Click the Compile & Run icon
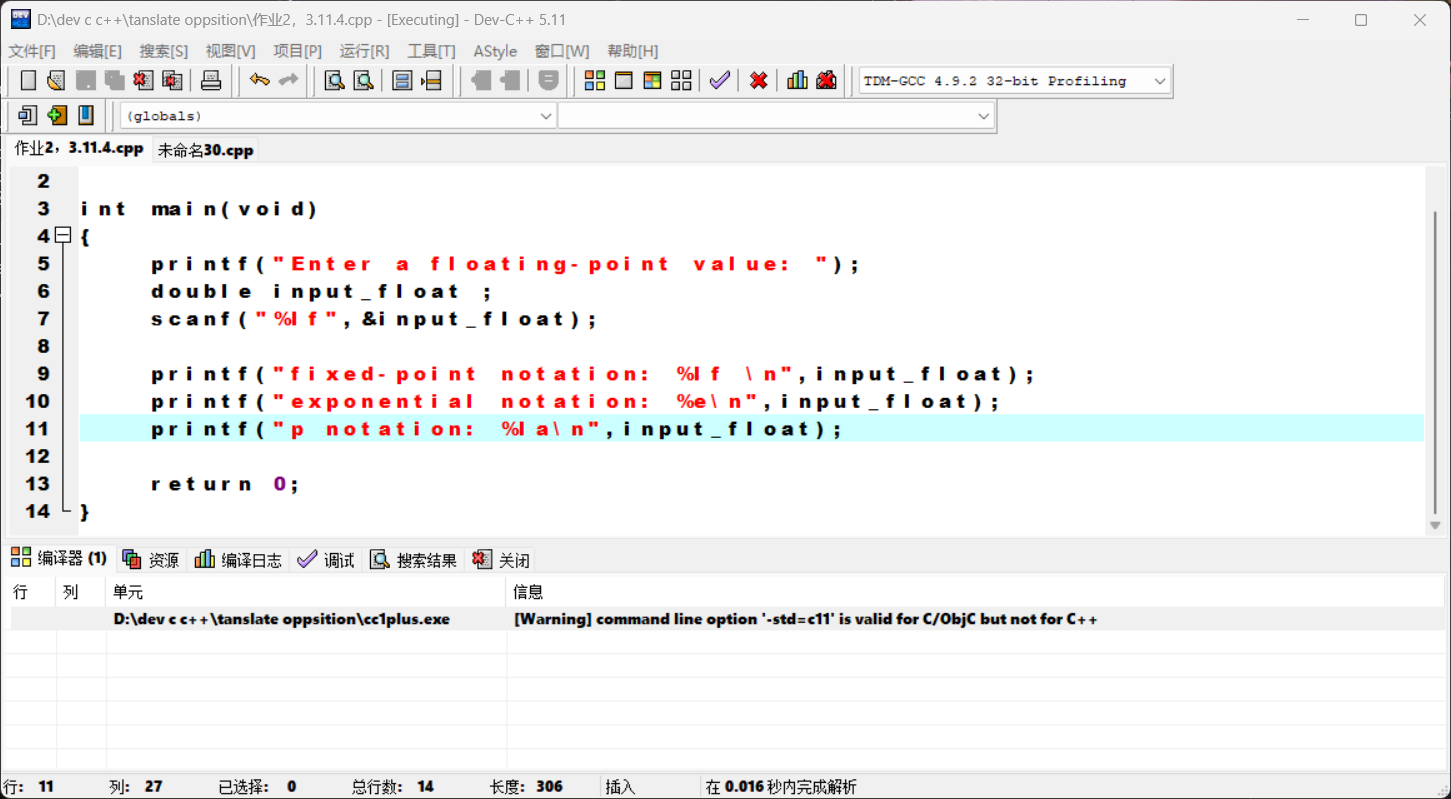The height and width of the screenshot is (799, 1451). [x=653, y=81]
